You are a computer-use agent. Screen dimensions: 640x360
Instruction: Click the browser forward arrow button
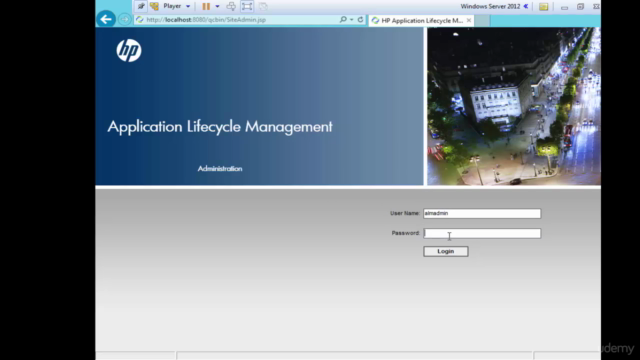point(124,19)
